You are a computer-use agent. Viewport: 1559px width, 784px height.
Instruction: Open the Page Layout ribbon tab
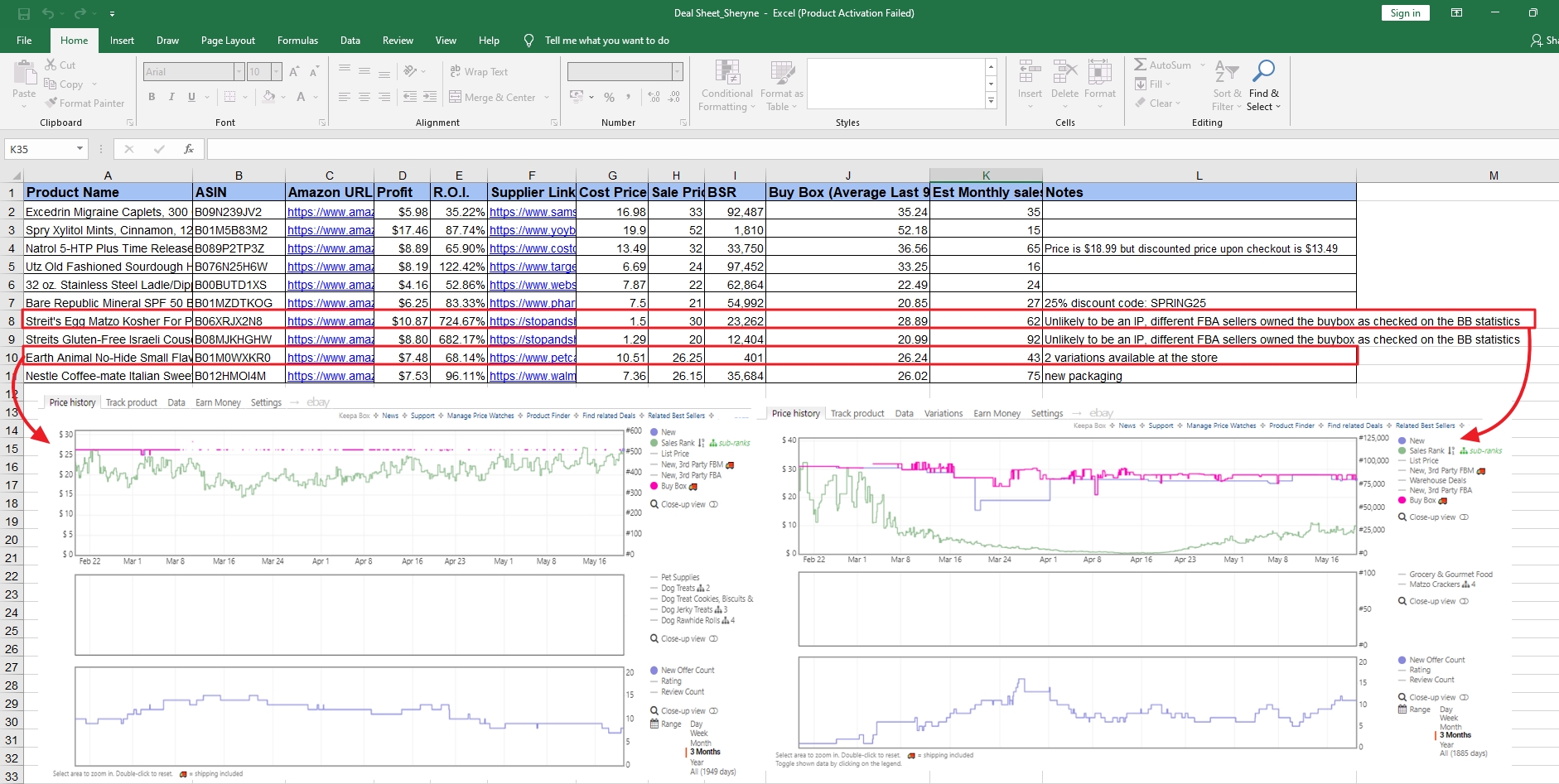[x=228, y=41]
